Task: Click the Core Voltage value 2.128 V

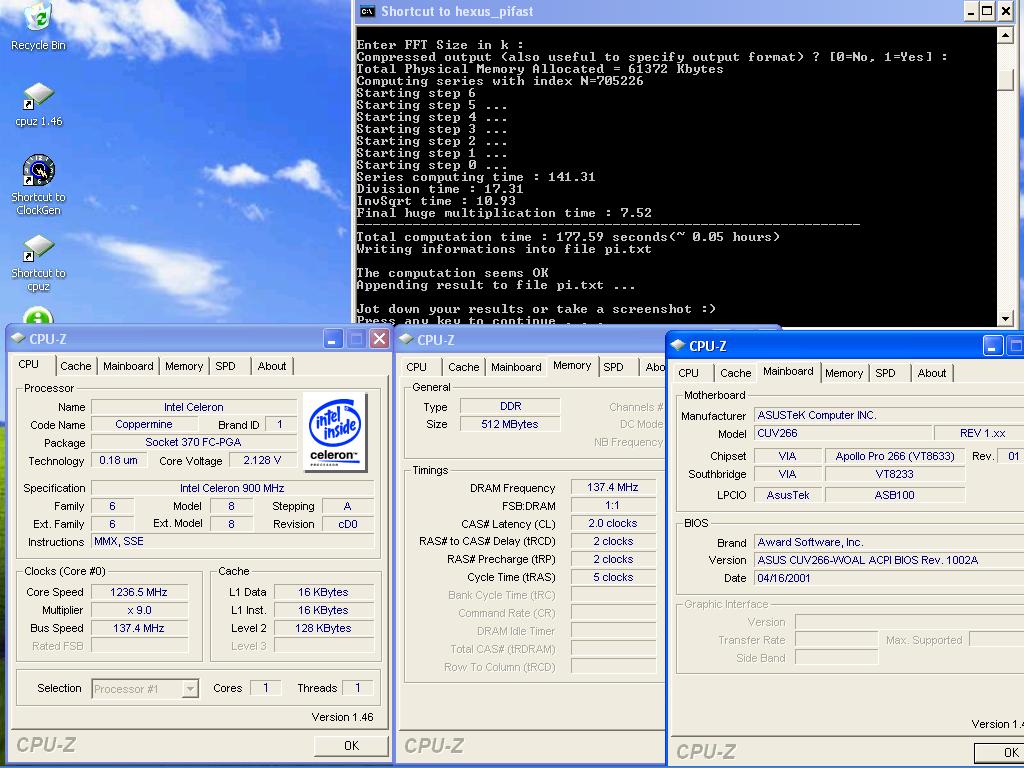Action: [x=262, y=460]
